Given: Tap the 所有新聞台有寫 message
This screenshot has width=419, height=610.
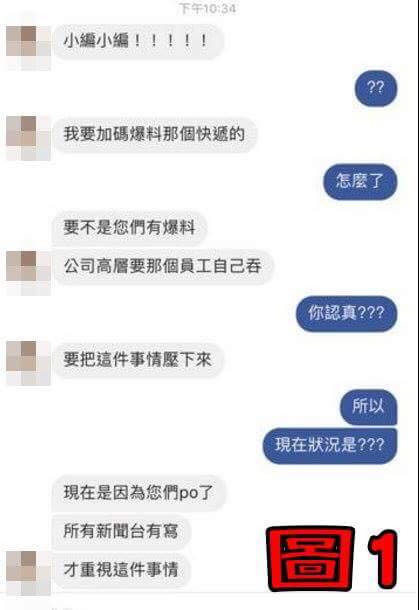Looking at the screenshot, I should click(121, 531).
